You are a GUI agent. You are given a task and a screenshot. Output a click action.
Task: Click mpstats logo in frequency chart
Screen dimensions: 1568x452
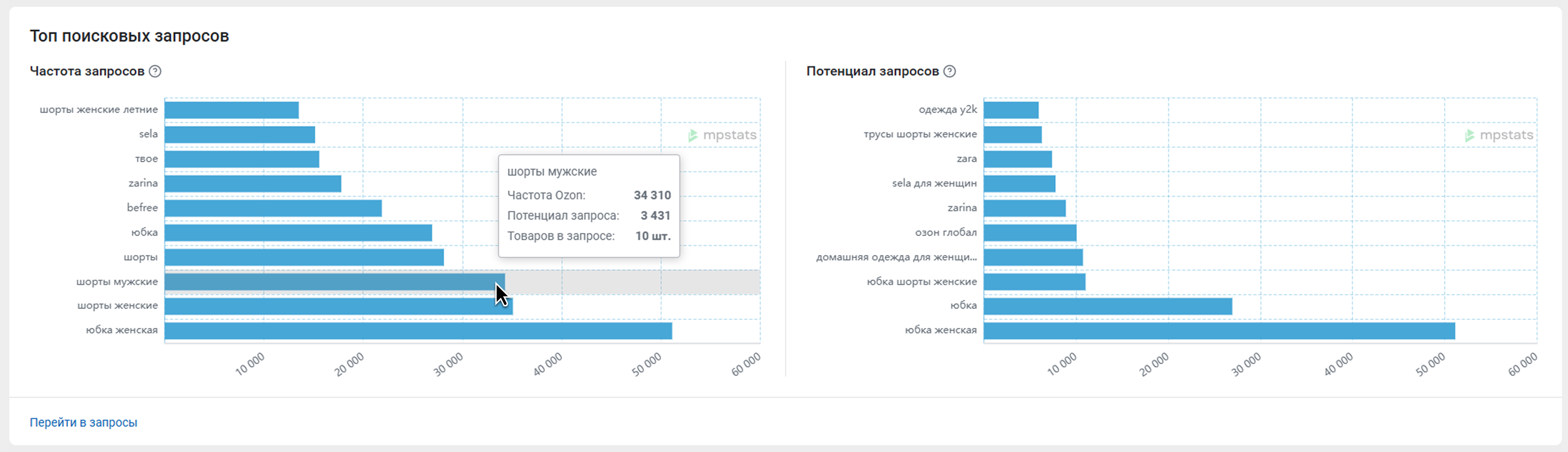click(x=723, y=135)
